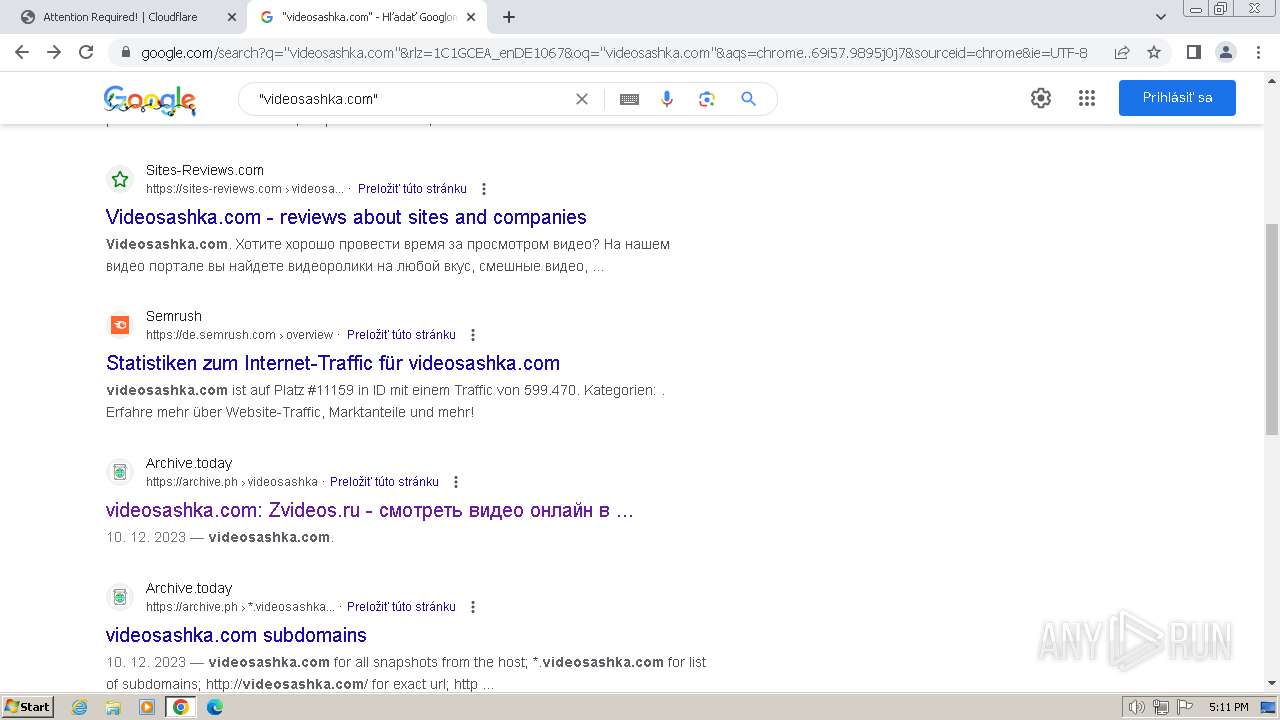Click the Semrush site name text
Screen dimensions: 1280x720
(x=174, y=316)
